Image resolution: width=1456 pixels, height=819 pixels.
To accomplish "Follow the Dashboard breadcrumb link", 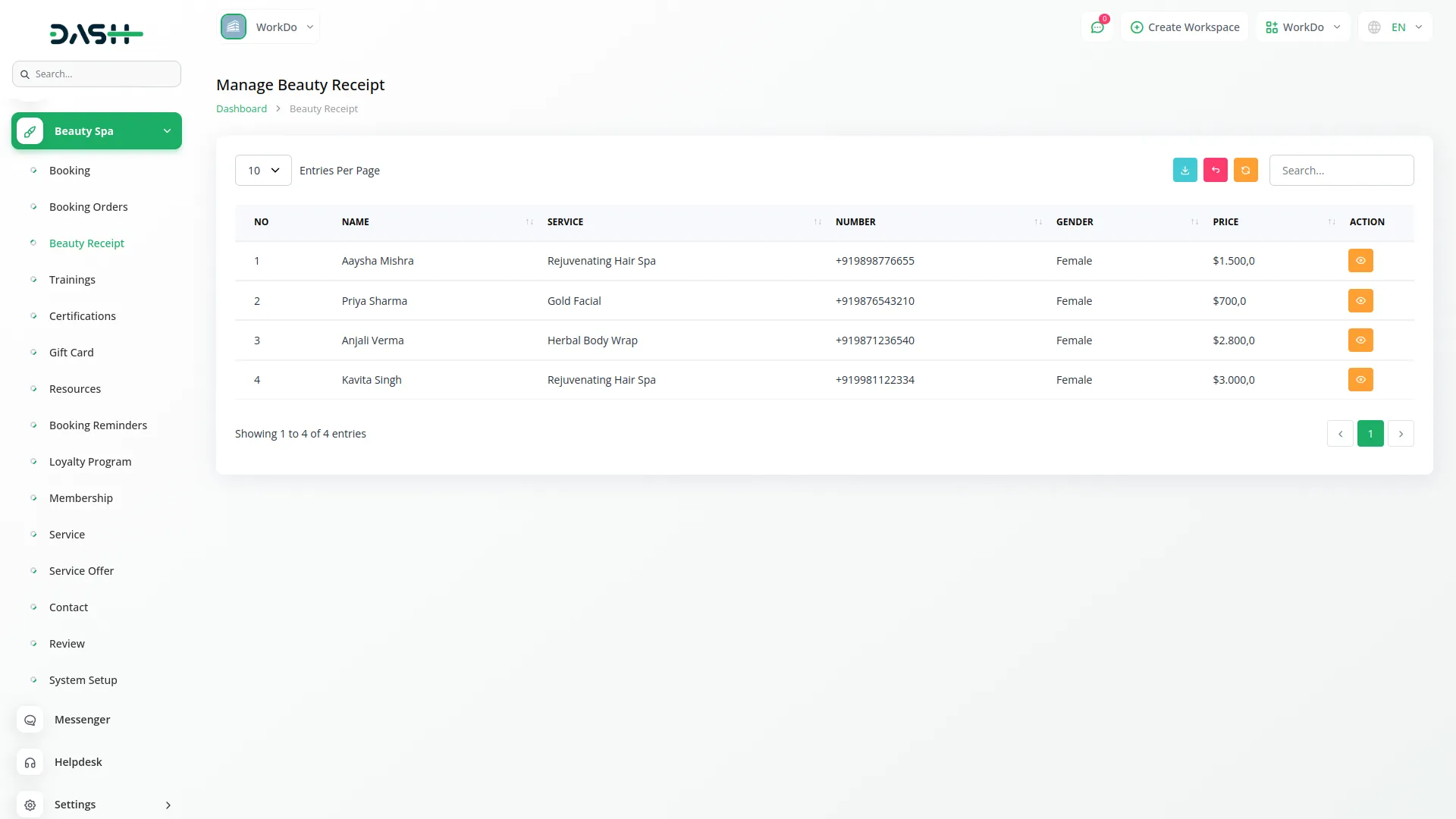I will click(241, 109).
